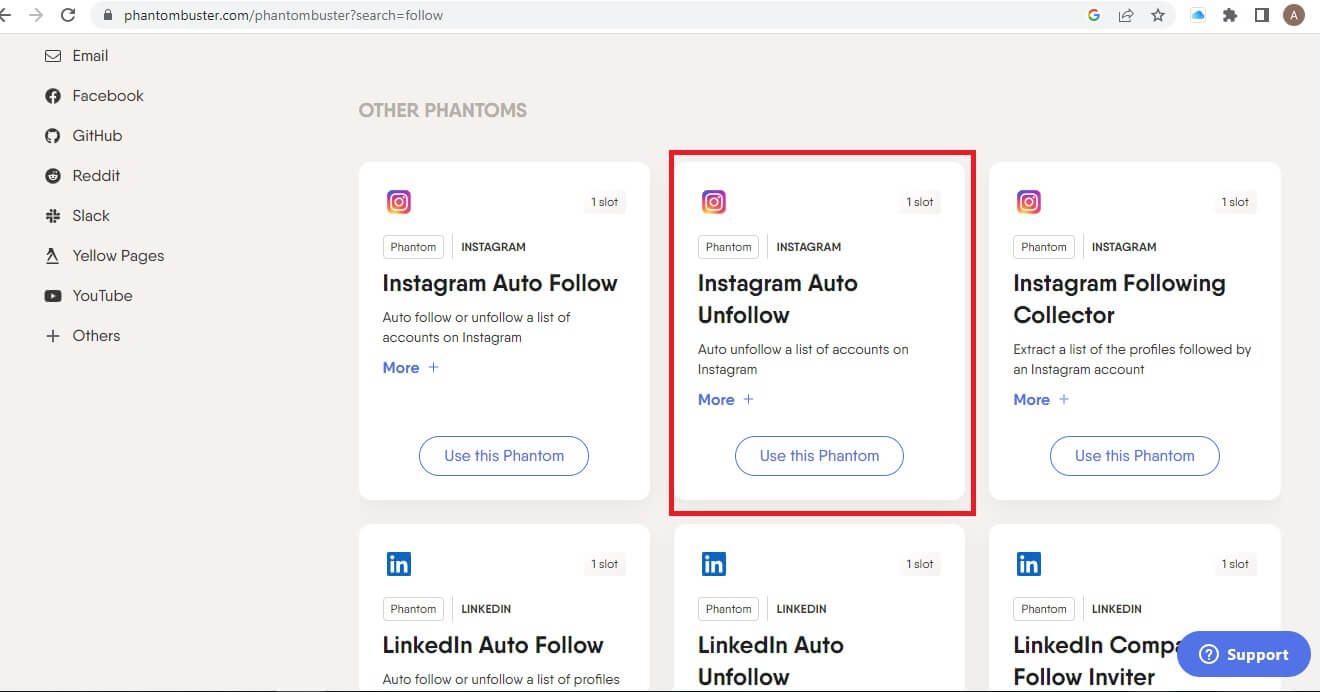Viewport: 1320px width, 692px height.
Task: Toggle the browser side panel icon
Action: [1262, 15]
